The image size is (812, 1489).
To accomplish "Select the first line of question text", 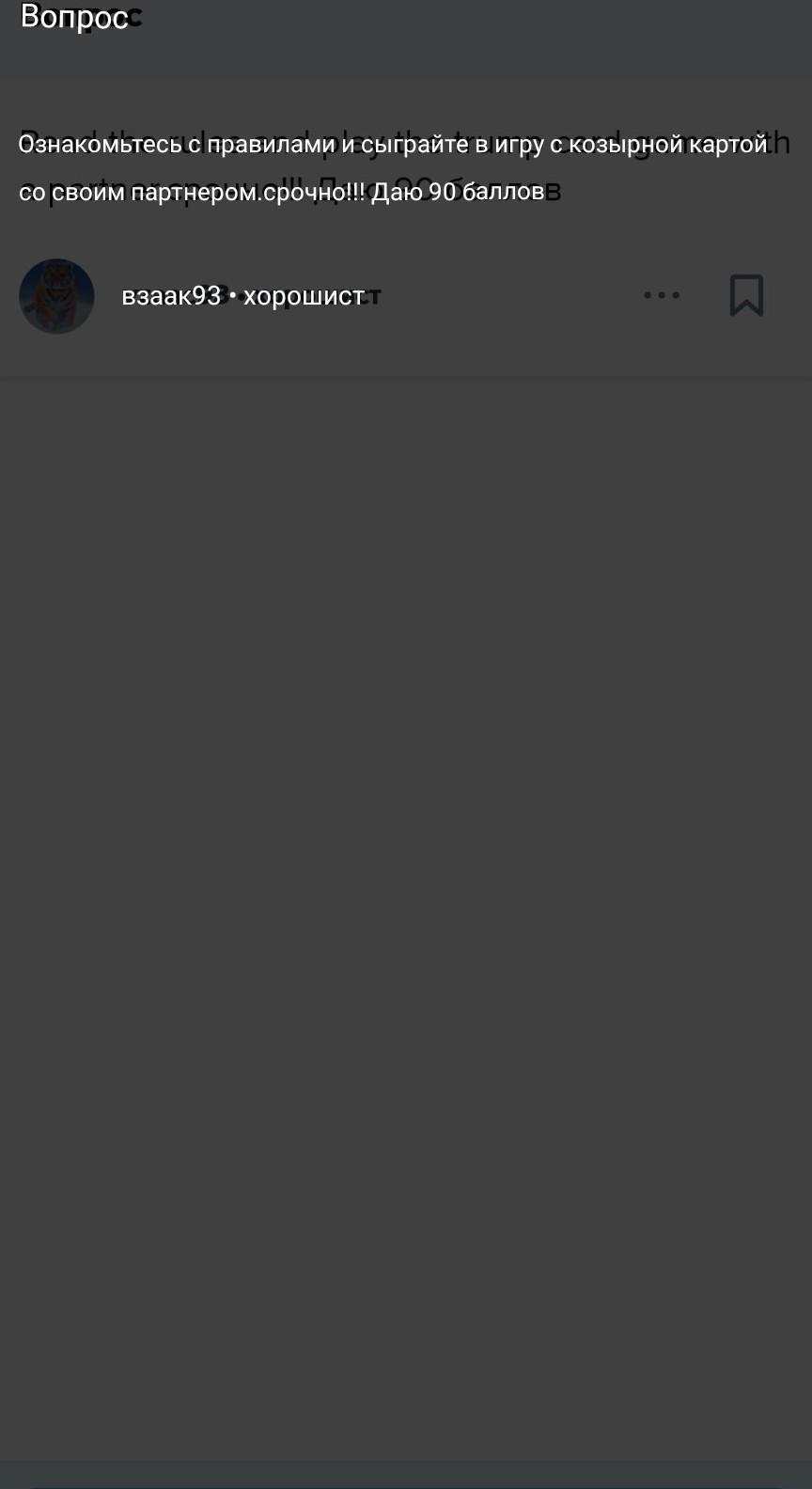I will 393,144.
